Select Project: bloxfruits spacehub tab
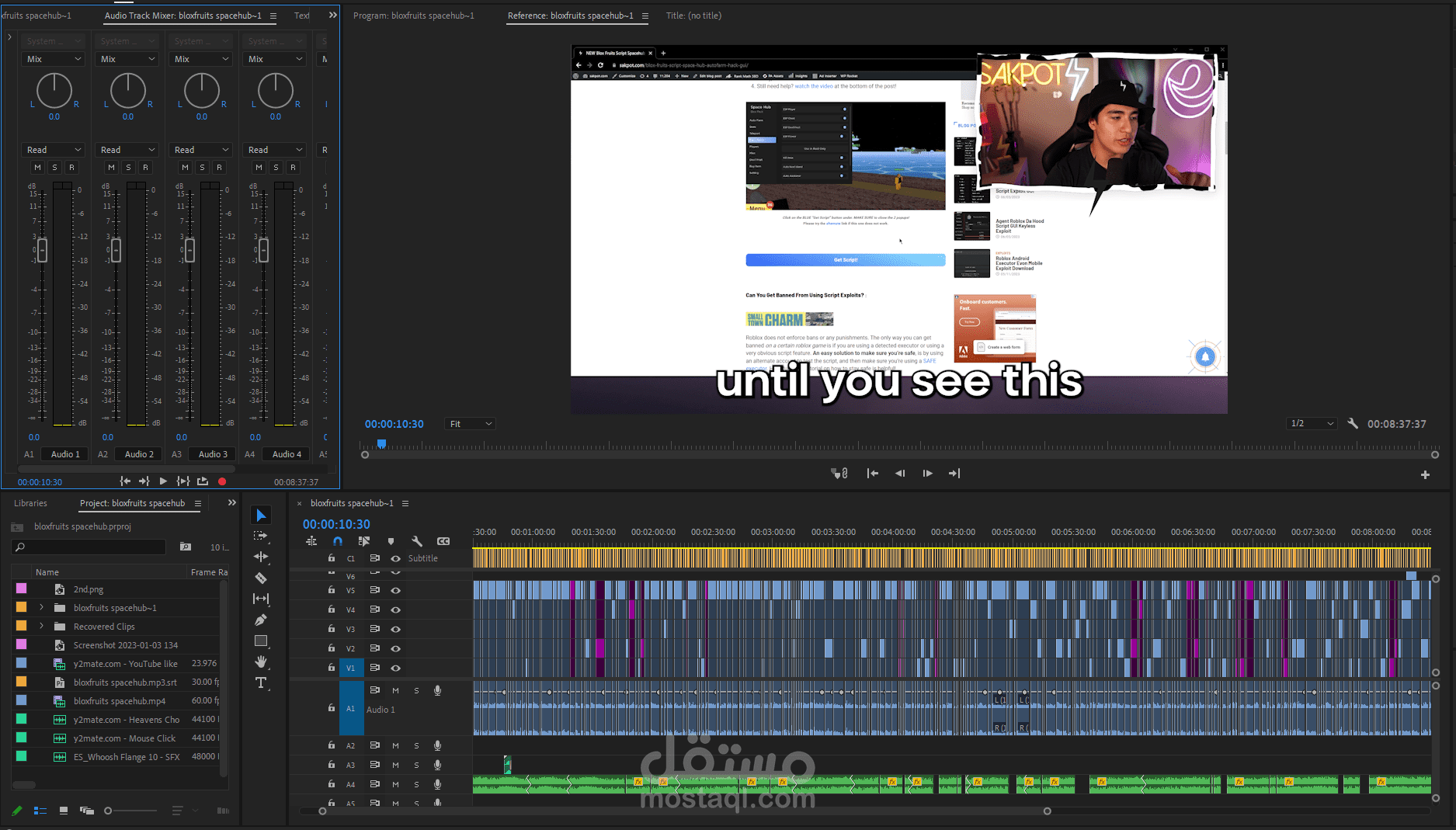 [133, 503]
